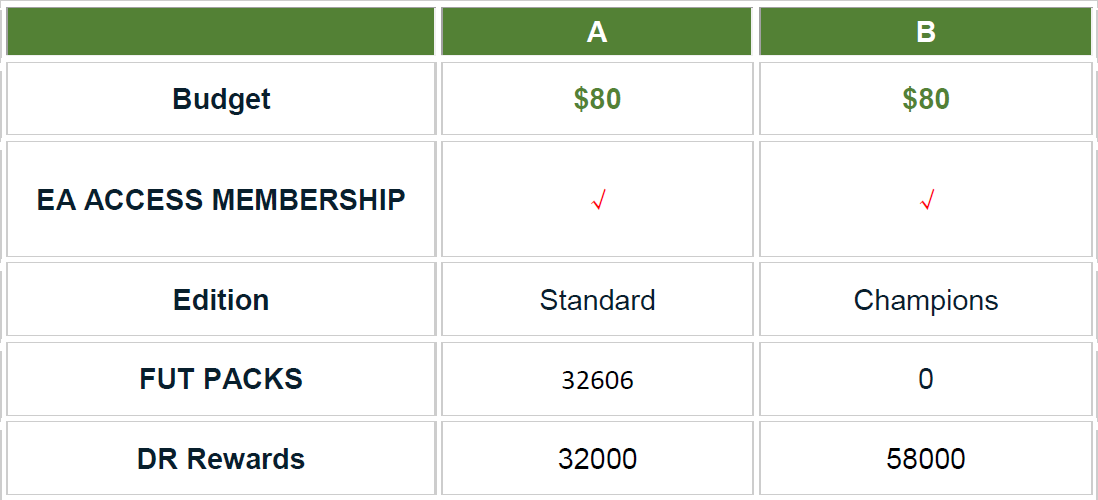Select the 32000 DR Rewards value
This screenshot has height=500, width=1098.
[597, 459]
